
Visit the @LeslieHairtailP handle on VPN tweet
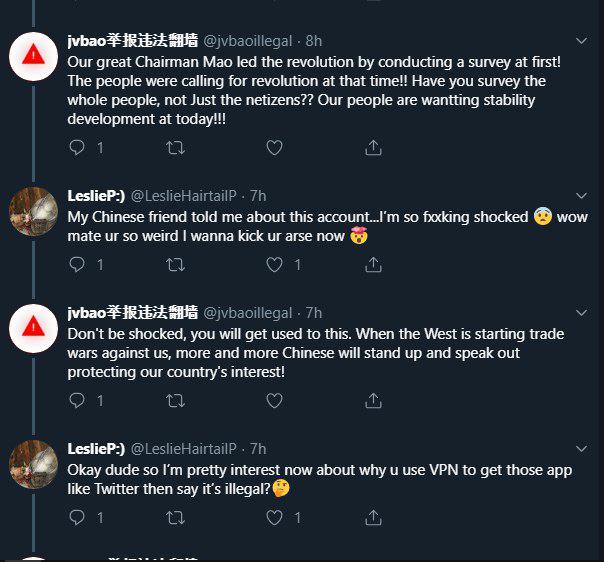[184, 449]
